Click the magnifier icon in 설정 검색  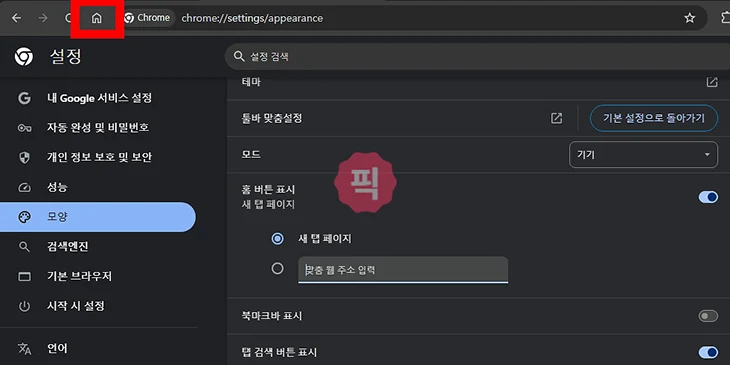point(239,57)
